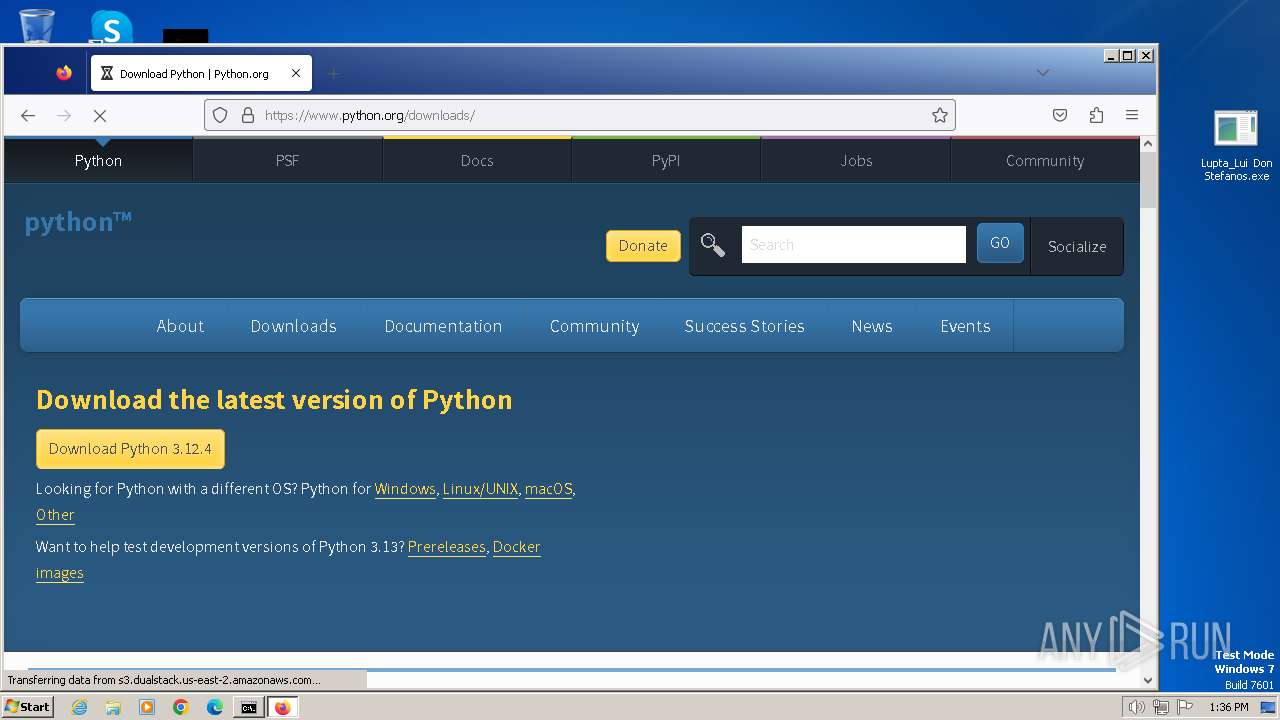This screenshot has width=1280, height=720.
Task: Click the site Search text field
Action: (x=854, y=244)
